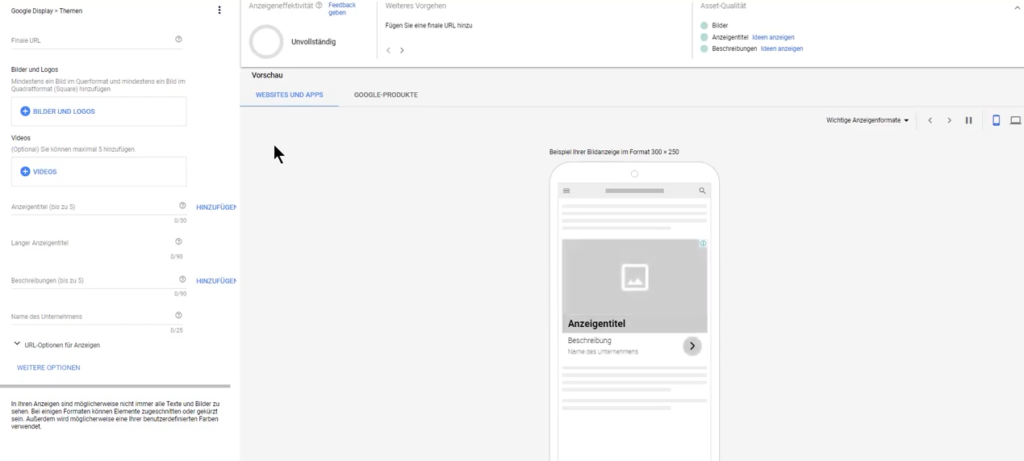This screenshot has width=1024, height=461.
Task: Expand URL-Optionen für Anzeigen section
Action: point(18,344)
